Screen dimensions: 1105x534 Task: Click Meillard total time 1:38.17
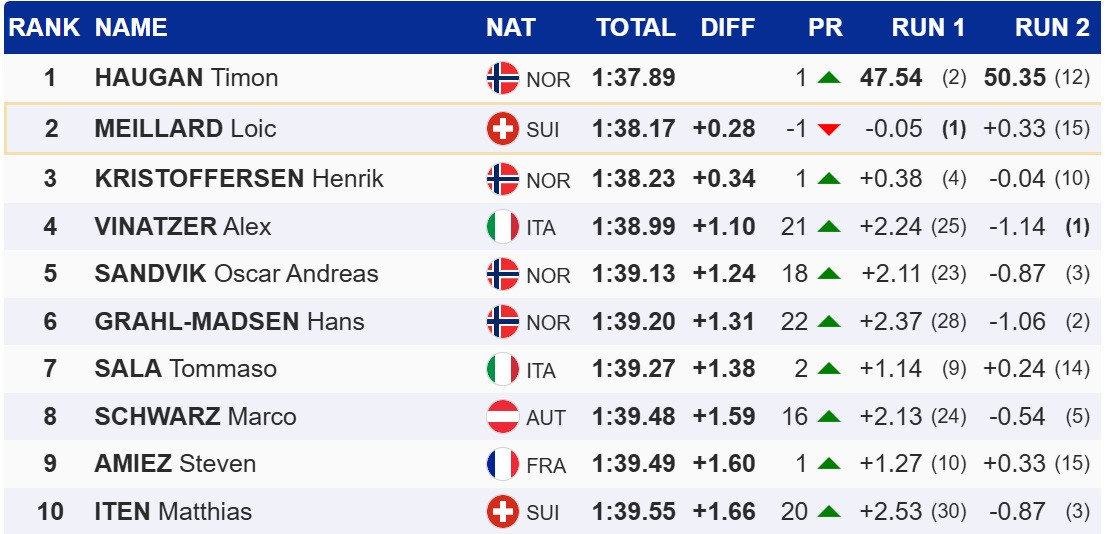click(x=633, y=129)
